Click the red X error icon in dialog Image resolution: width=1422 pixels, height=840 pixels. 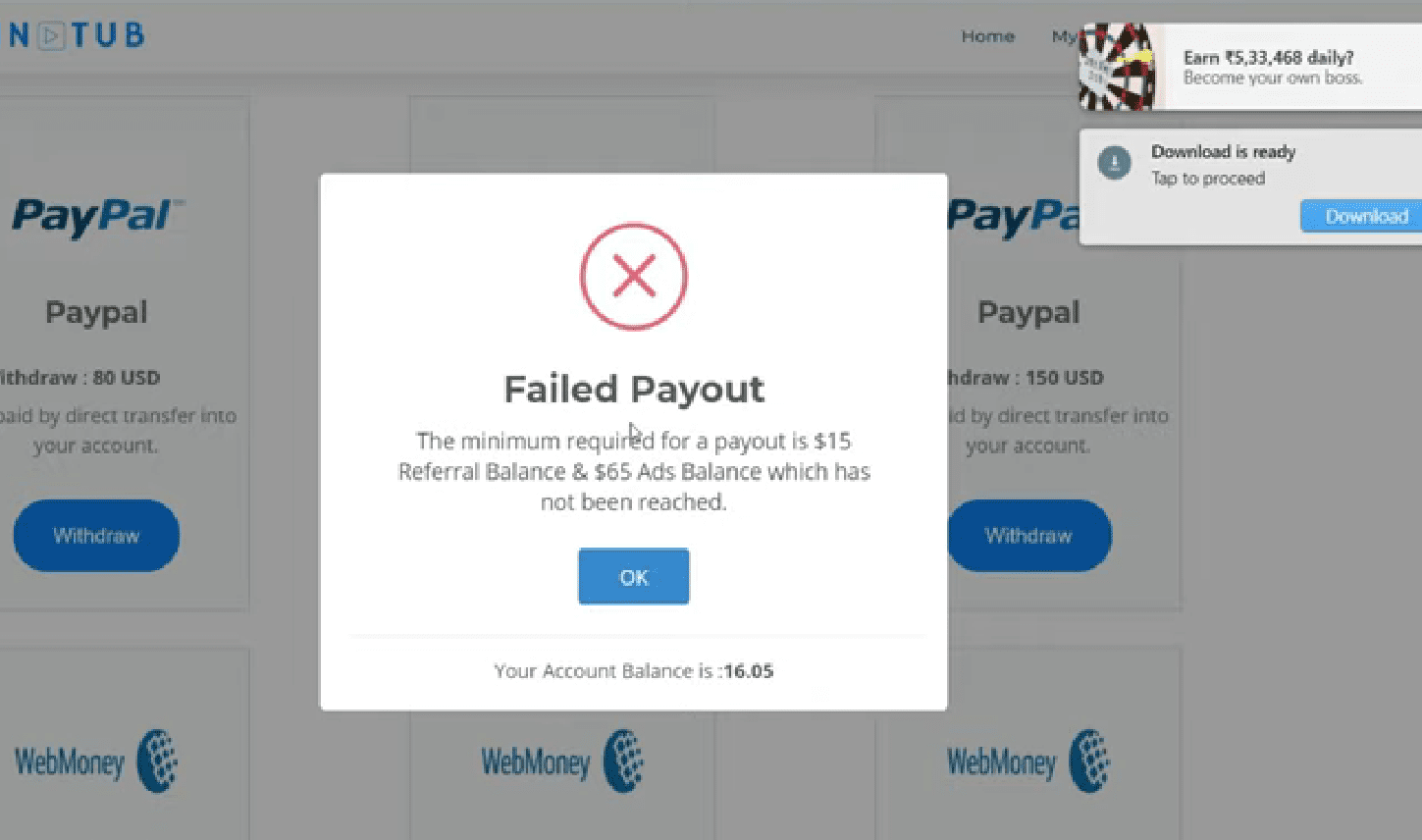[x=634, y=276]
